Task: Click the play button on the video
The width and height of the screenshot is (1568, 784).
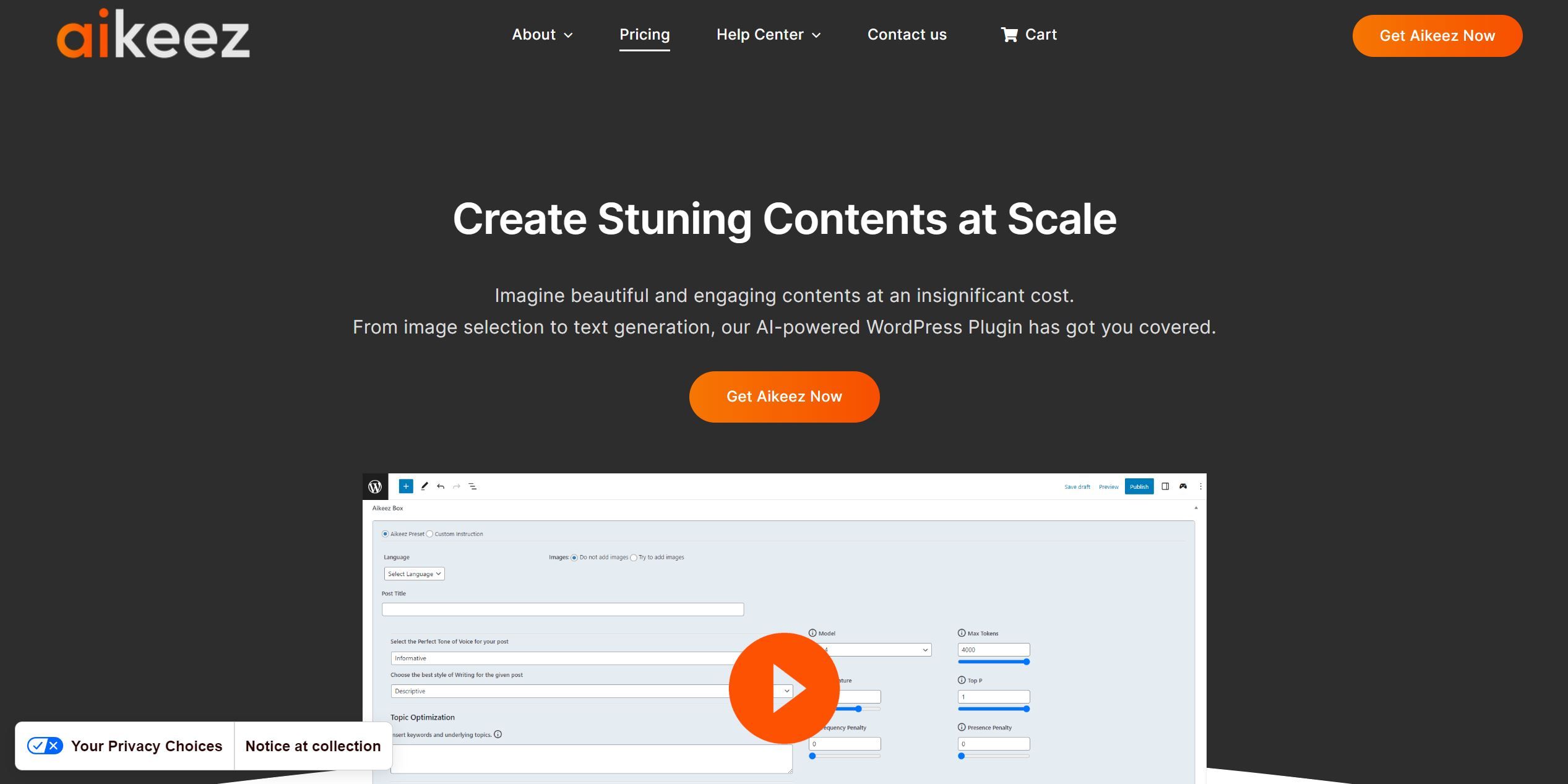Action: [785, 688]
